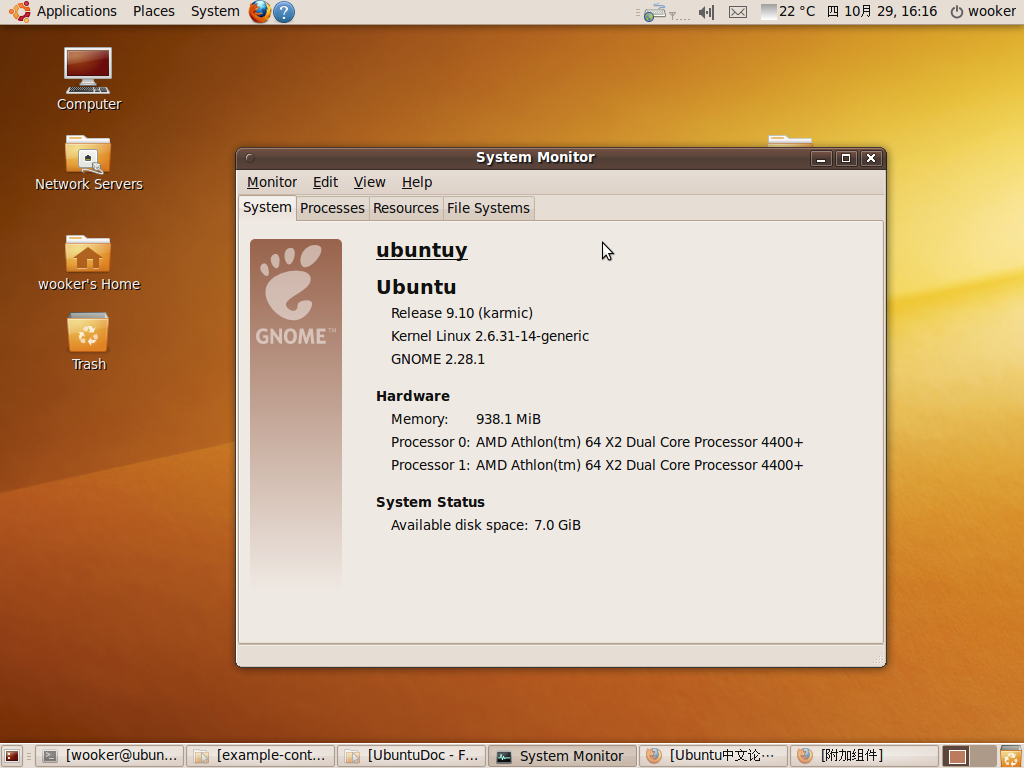Select the System tab
The width and height of the screenshot is (1024, 768).
point(267,208)
